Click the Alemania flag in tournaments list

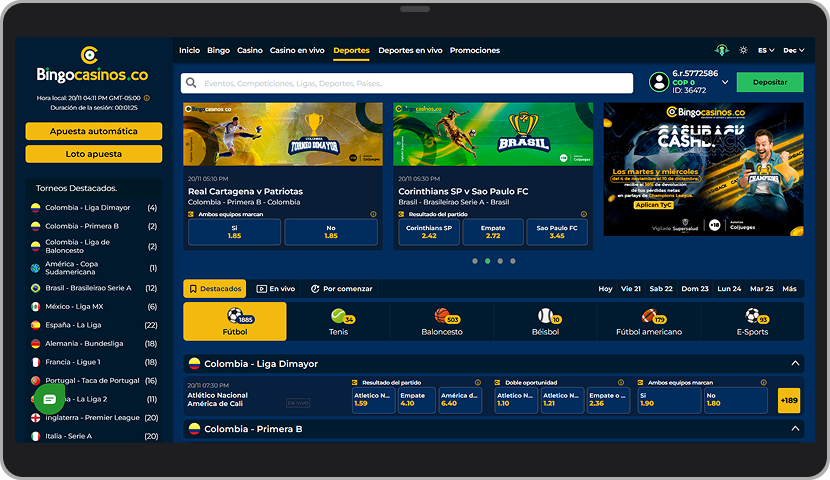(x=35, y=343)
